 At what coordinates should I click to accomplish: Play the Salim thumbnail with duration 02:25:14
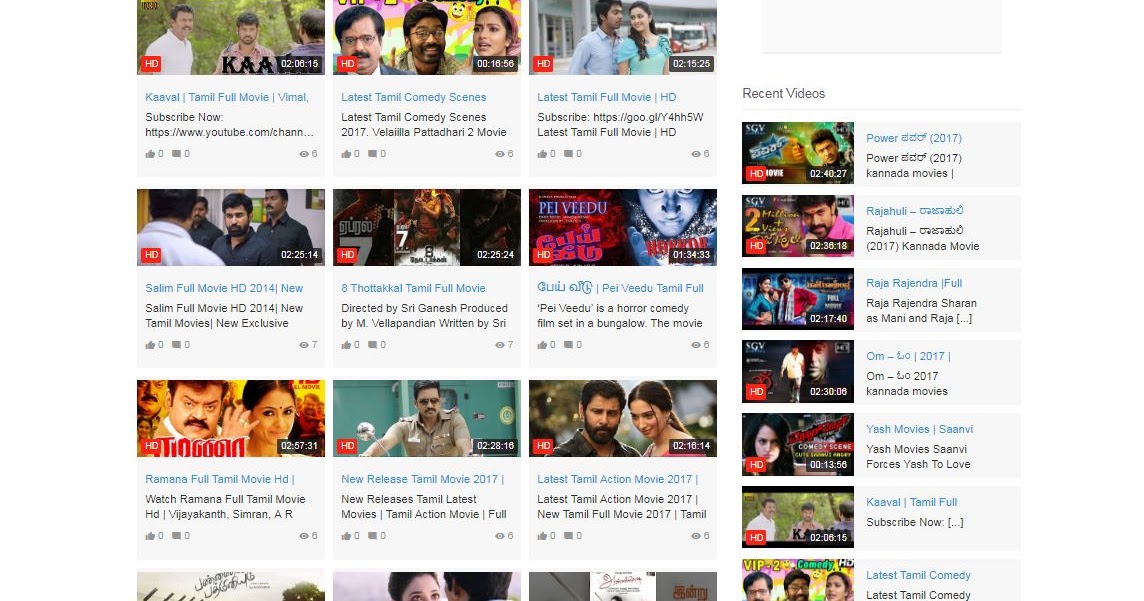point(231,228)
